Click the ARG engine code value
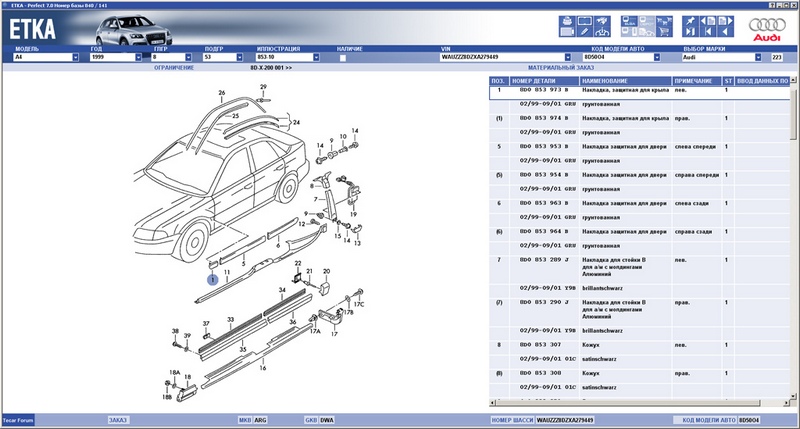 [x=260, y=420]
